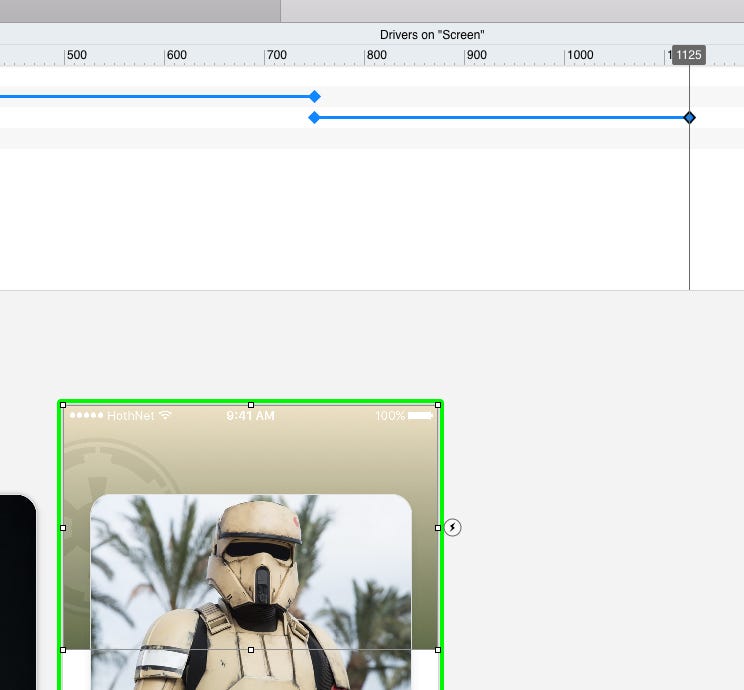744x690 pixels.
Task: Click the 800 mark on the timeline ruler
Action: (376, 55)
